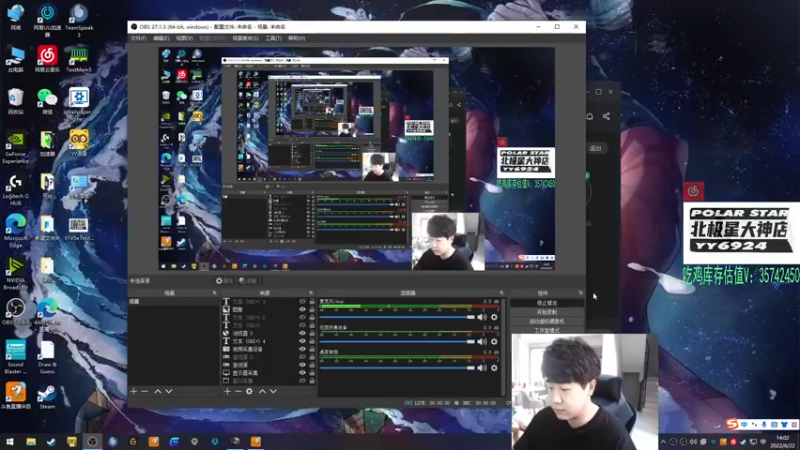Screen dimensions: 800x450
Task: Adjust the 视频采集设备 volume slider
Action: pyautogui.click(x=397, y=342)
